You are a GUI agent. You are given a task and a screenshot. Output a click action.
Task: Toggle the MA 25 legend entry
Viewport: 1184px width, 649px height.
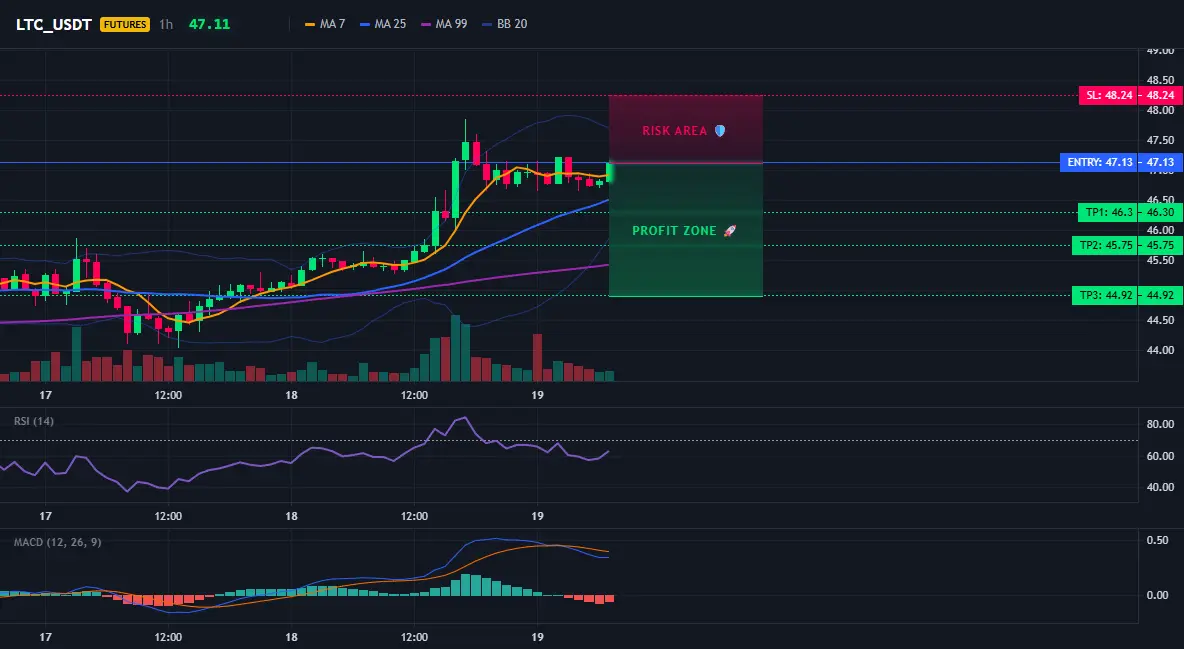coord(383,24)
